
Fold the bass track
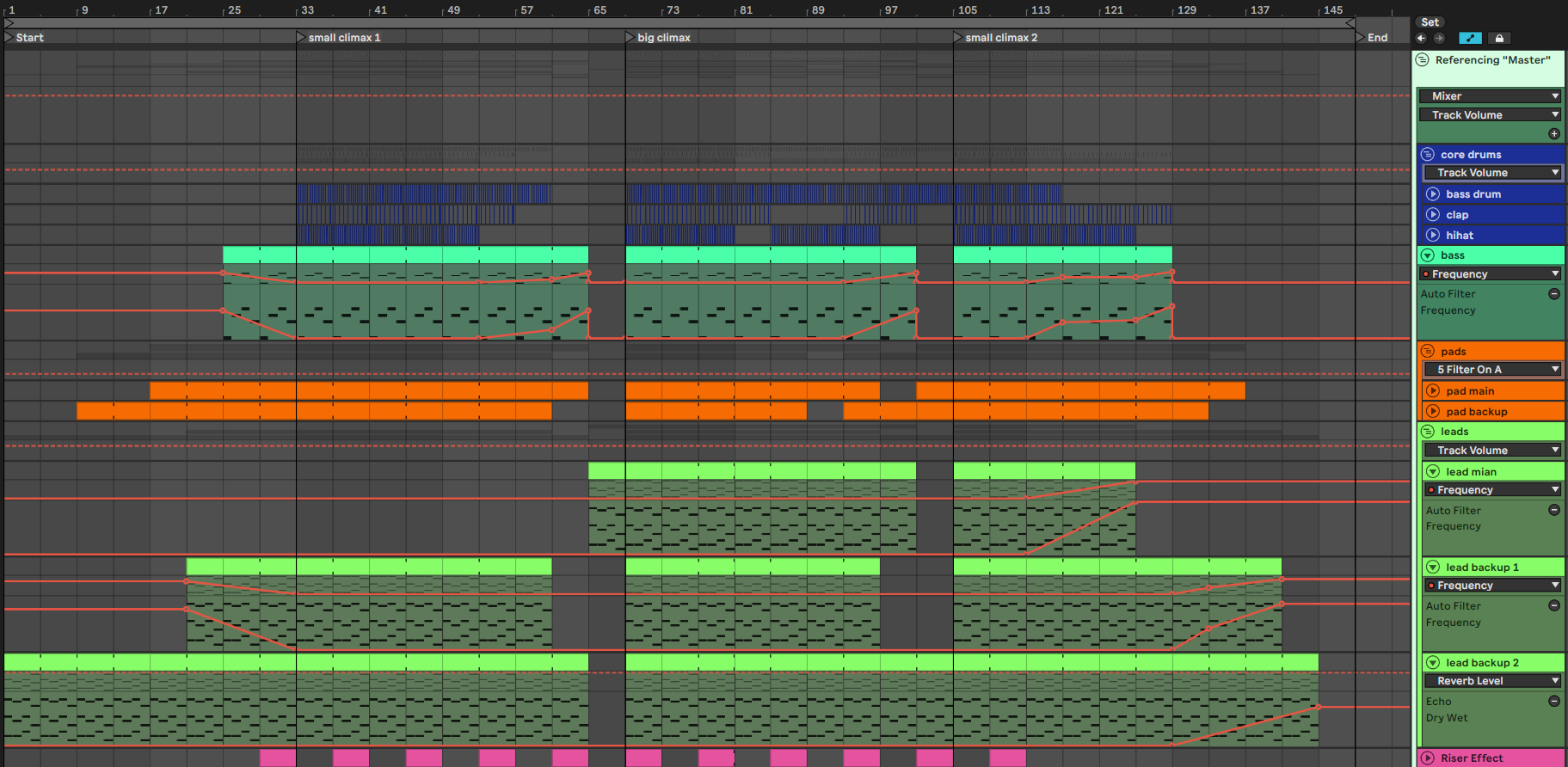tap(1428, 255)
